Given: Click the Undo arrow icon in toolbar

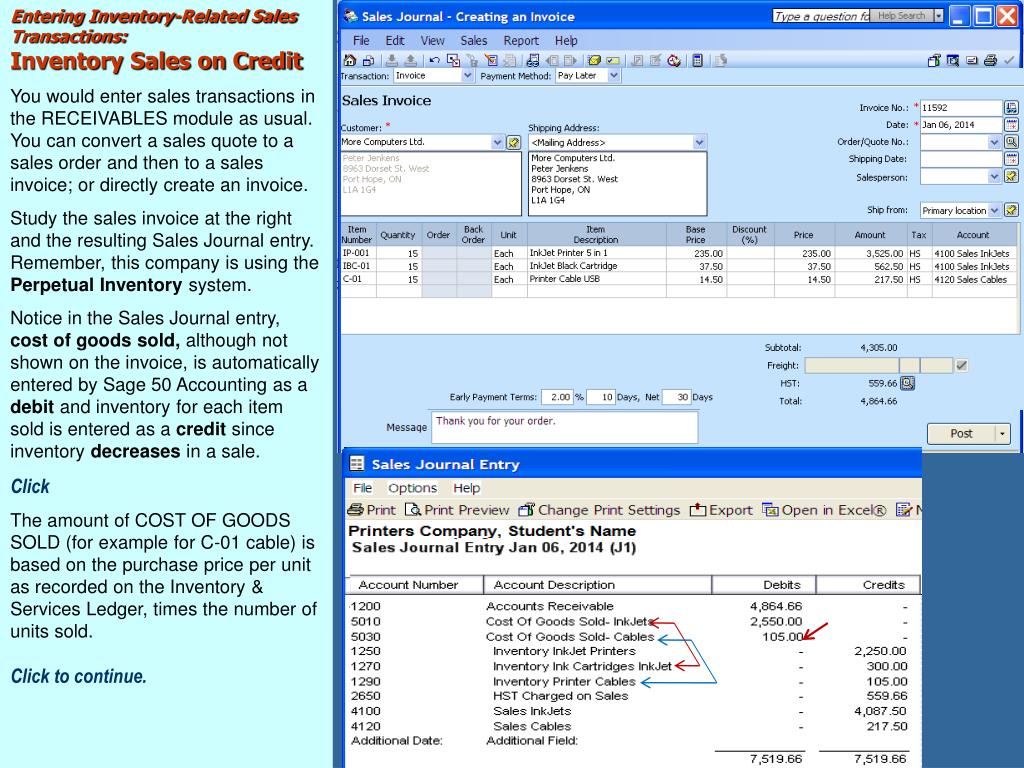Looking at the screenshot, I should tap(434, 60).
